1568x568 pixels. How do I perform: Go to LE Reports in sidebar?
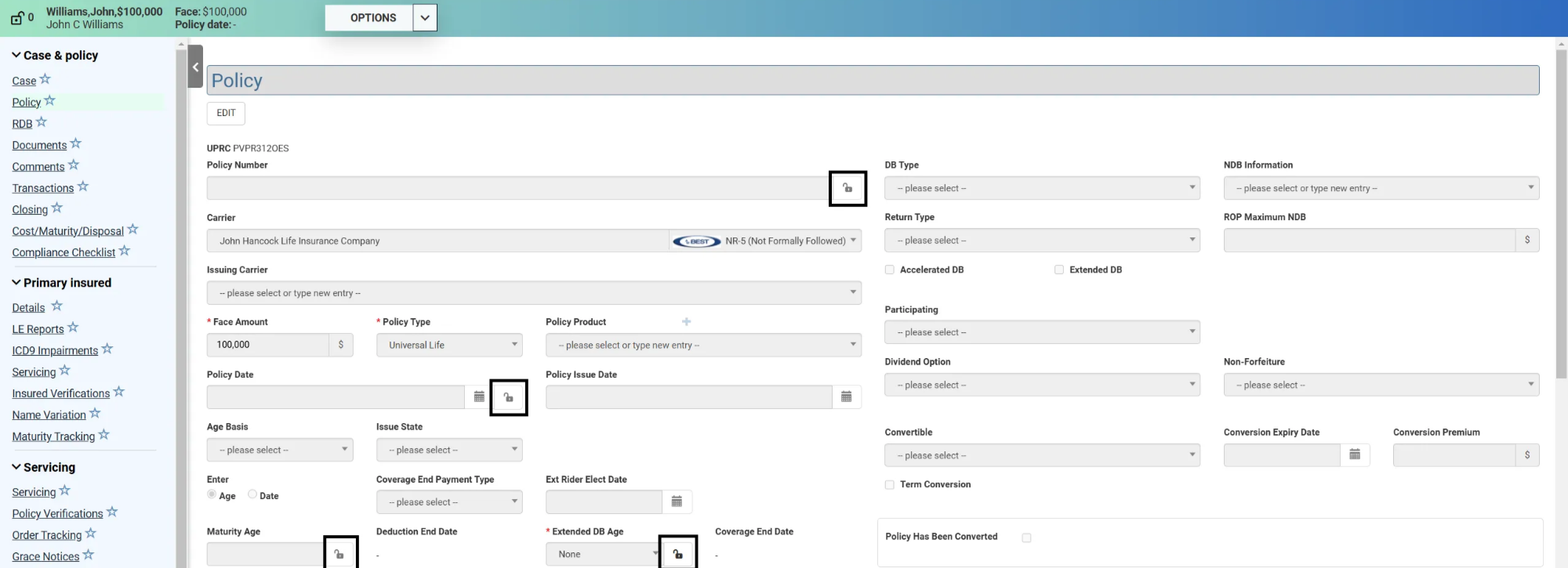(38, 329)
